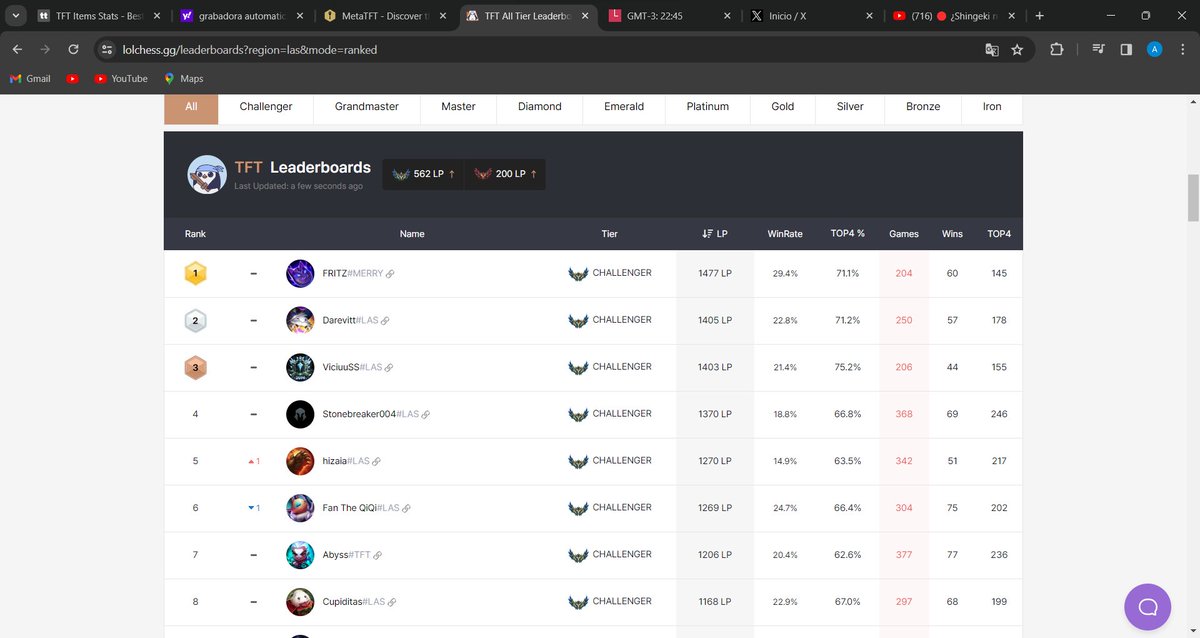This screenshot has height=638, width=1200.
Task: Open Fan The QiQi#LAS player profile
Action: pyautogui.click(x=360, y=508)
